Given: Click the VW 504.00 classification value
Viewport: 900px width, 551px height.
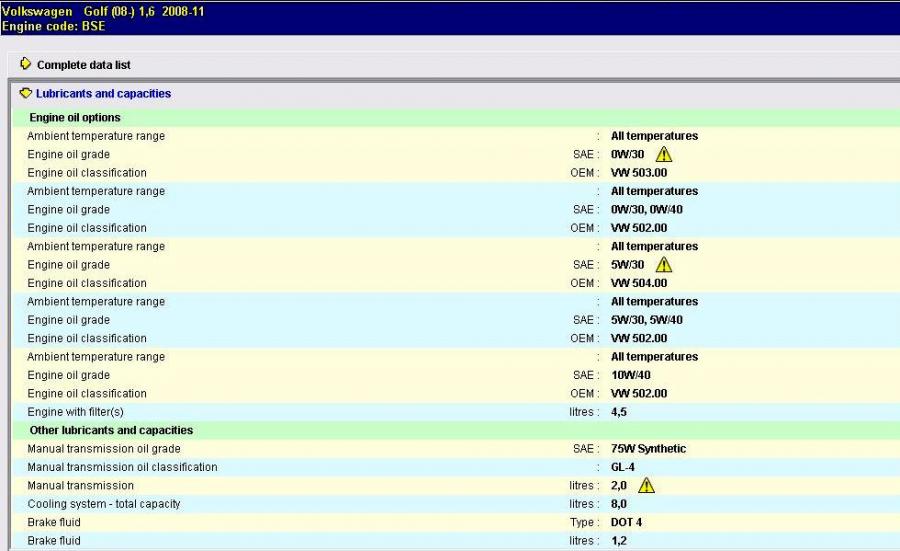Looking at the screenshot, I should pos(638,283).
